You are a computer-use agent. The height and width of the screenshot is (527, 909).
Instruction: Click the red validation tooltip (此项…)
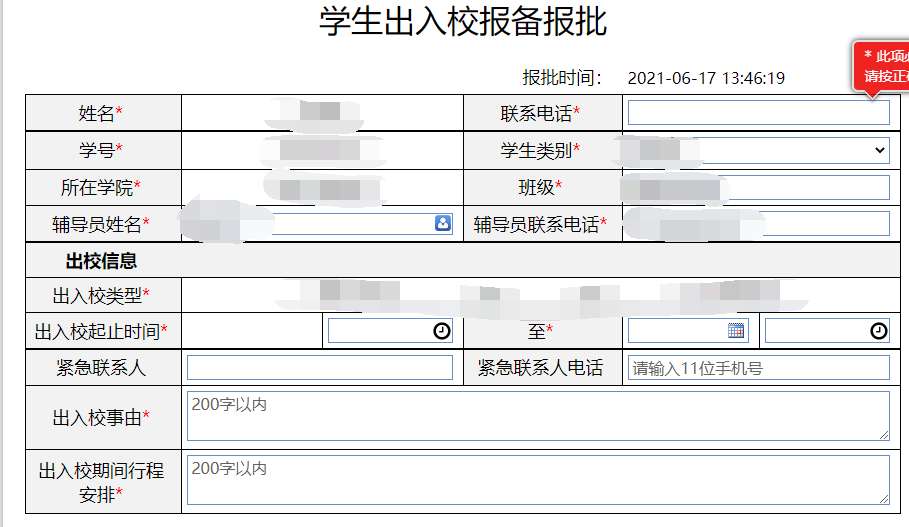click(x=881, y=66)
